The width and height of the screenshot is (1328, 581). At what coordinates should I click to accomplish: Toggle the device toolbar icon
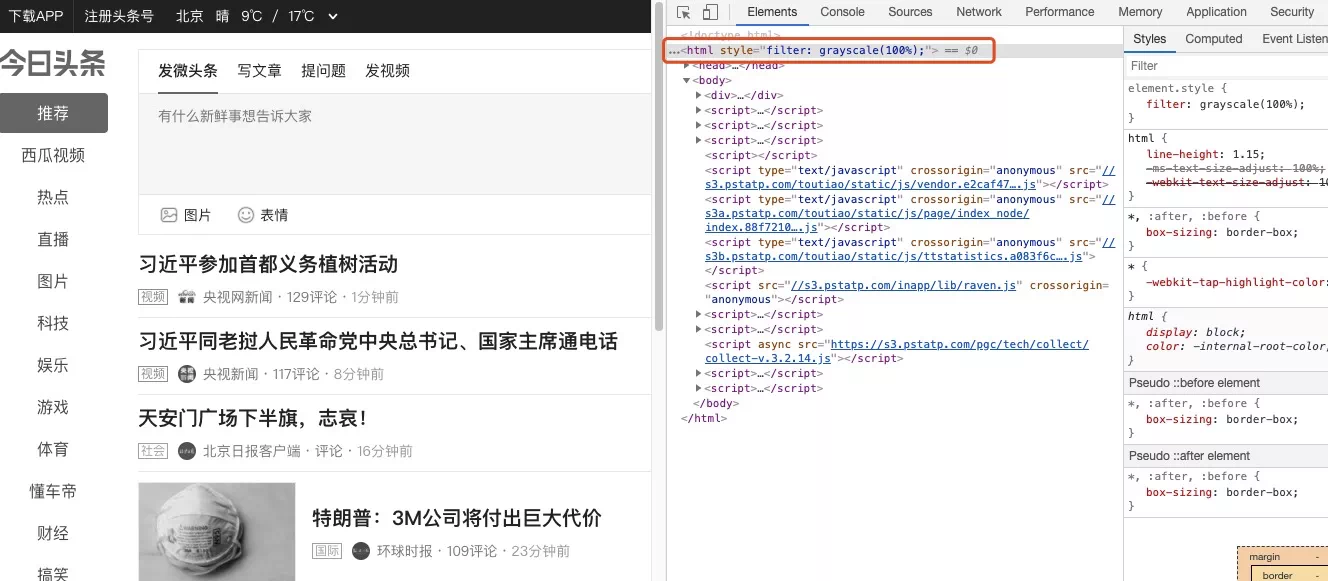710,12
